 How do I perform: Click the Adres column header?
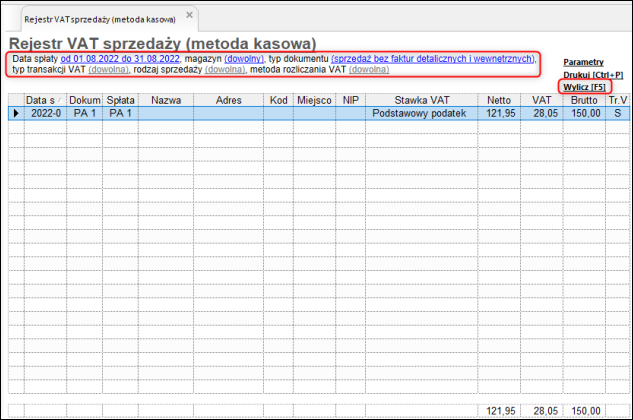pos(228,100)
